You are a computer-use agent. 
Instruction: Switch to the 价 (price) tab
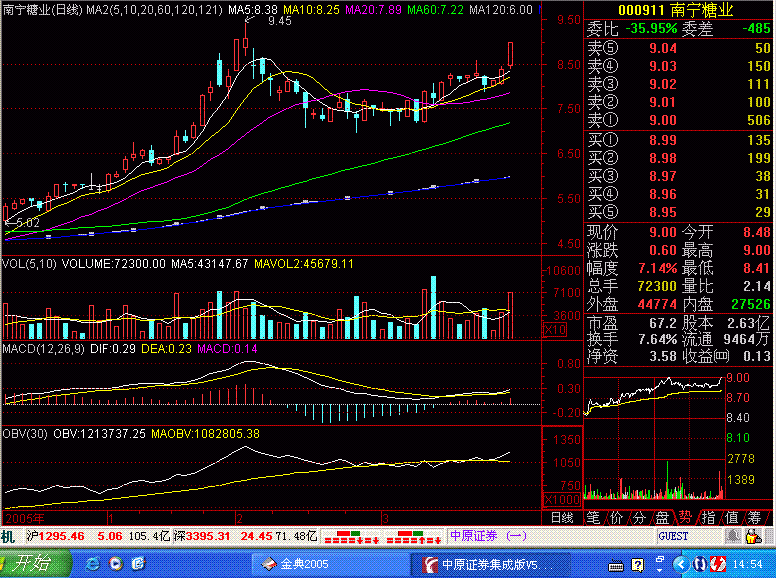click(616, 517)
